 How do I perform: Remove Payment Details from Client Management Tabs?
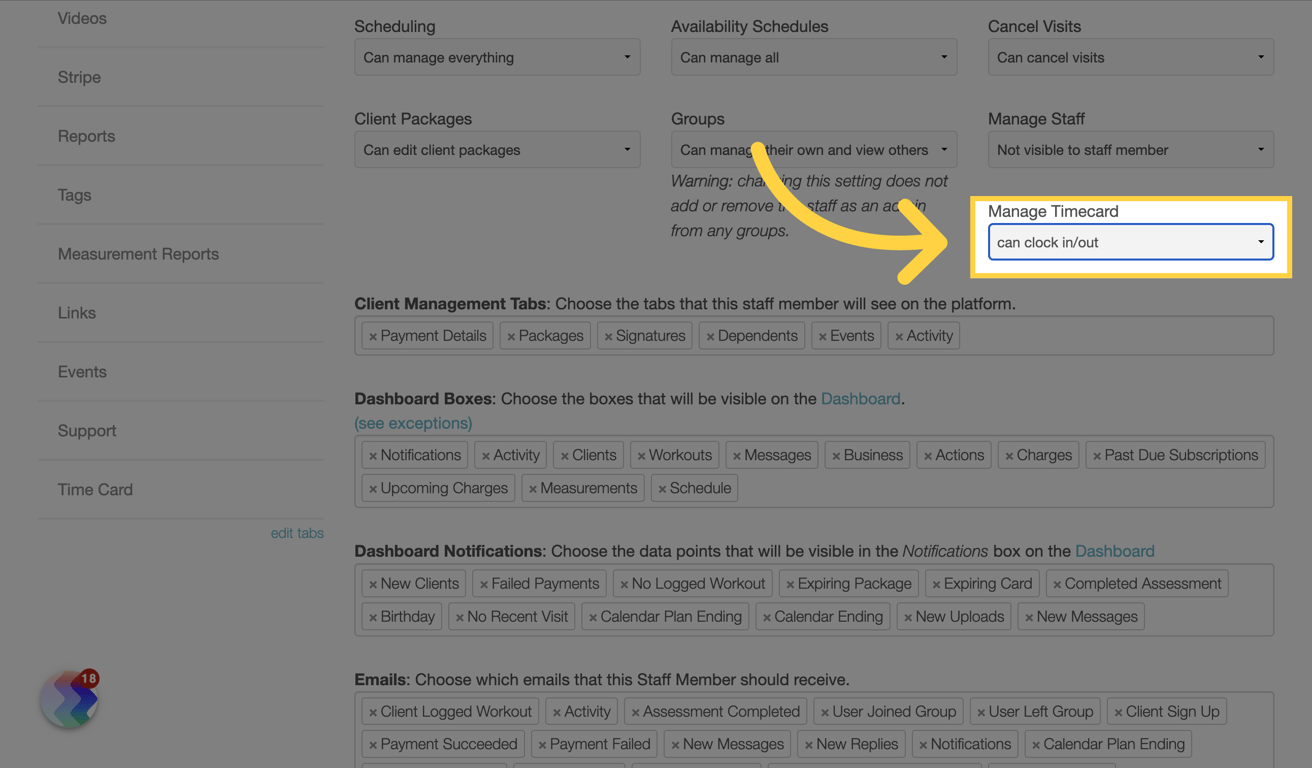(x=372, y=335)
